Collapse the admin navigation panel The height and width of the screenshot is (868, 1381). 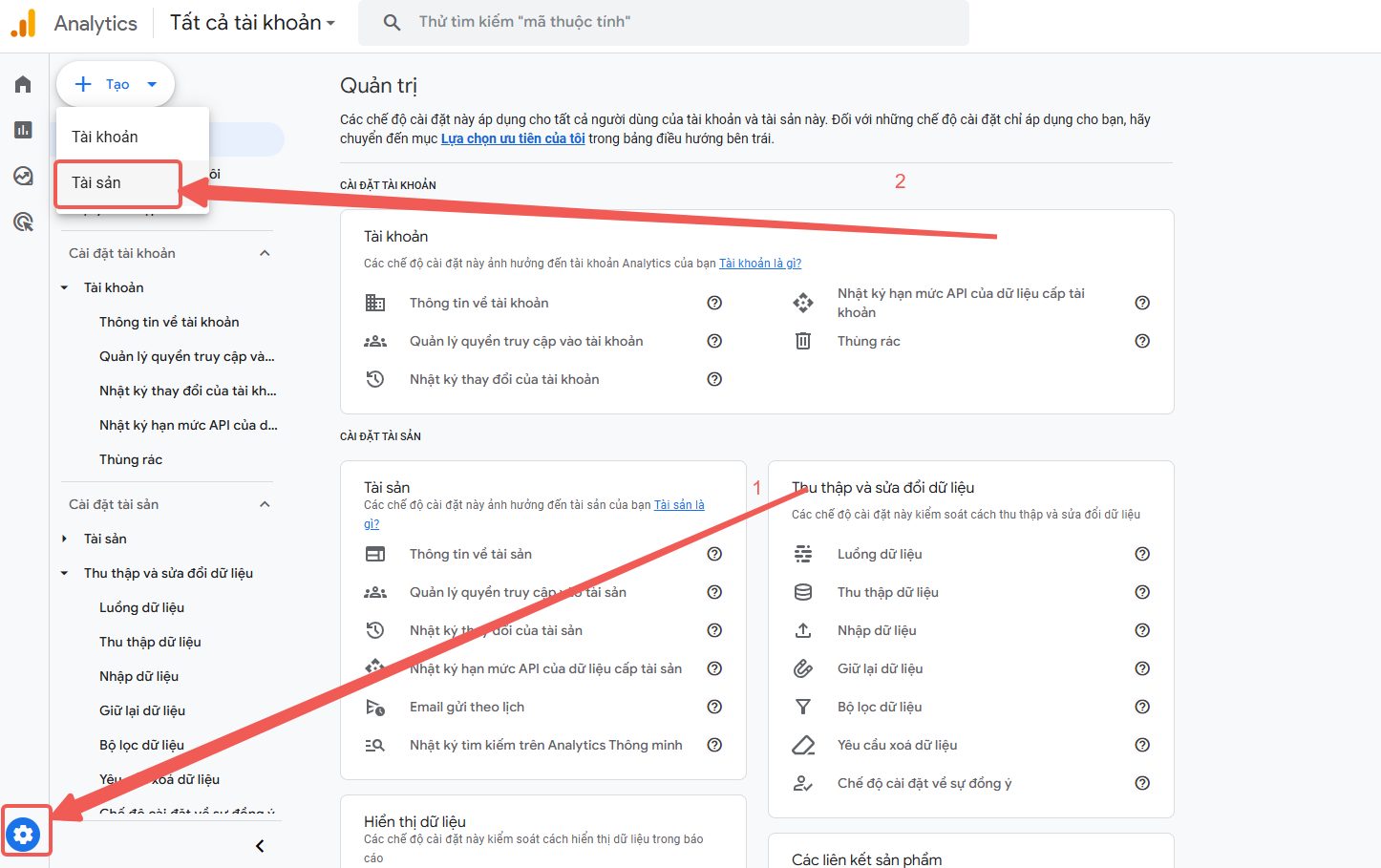[x=260, y=846]
